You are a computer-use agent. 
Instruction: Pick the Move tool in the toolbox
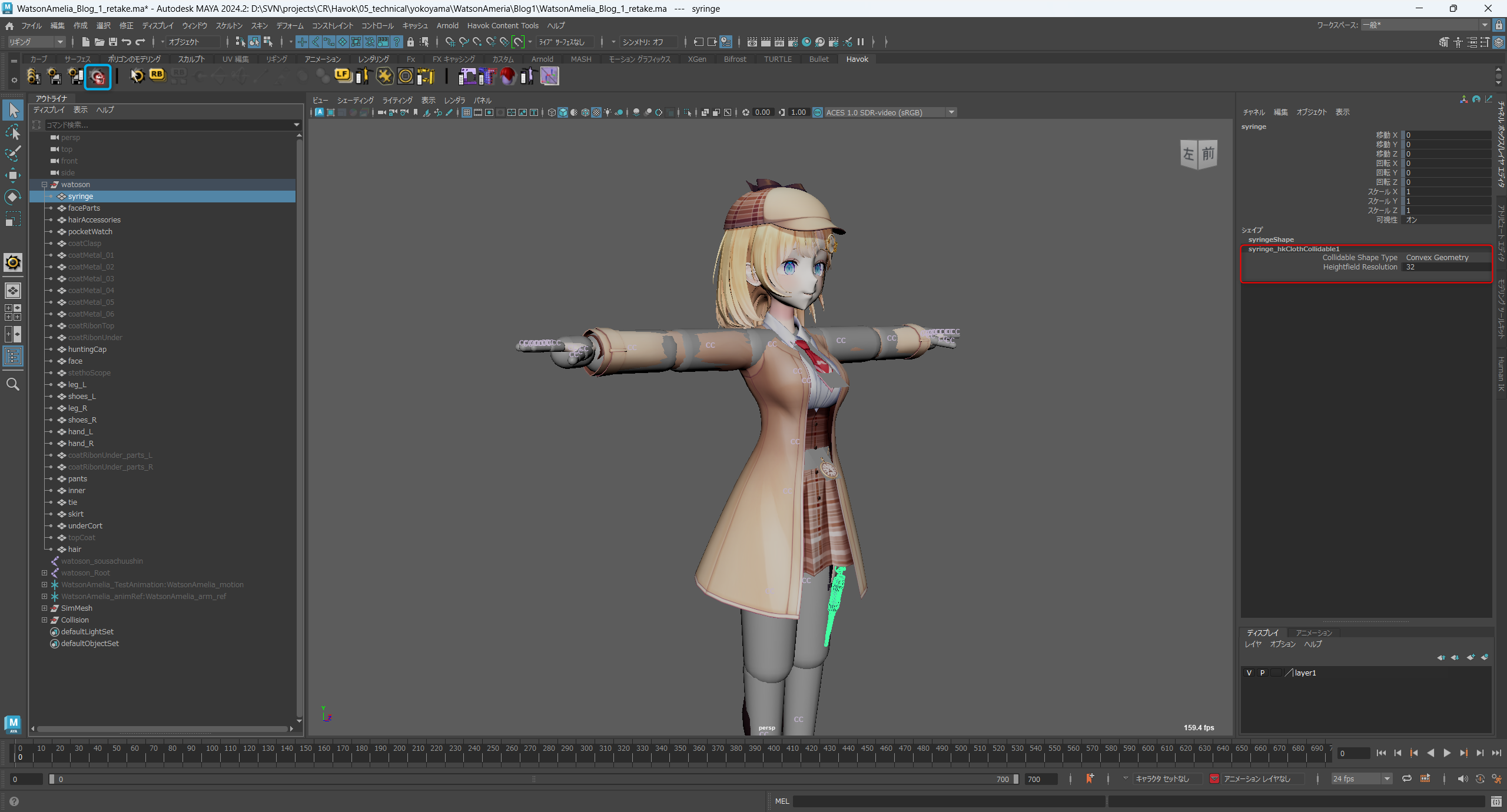coord(13,175)
